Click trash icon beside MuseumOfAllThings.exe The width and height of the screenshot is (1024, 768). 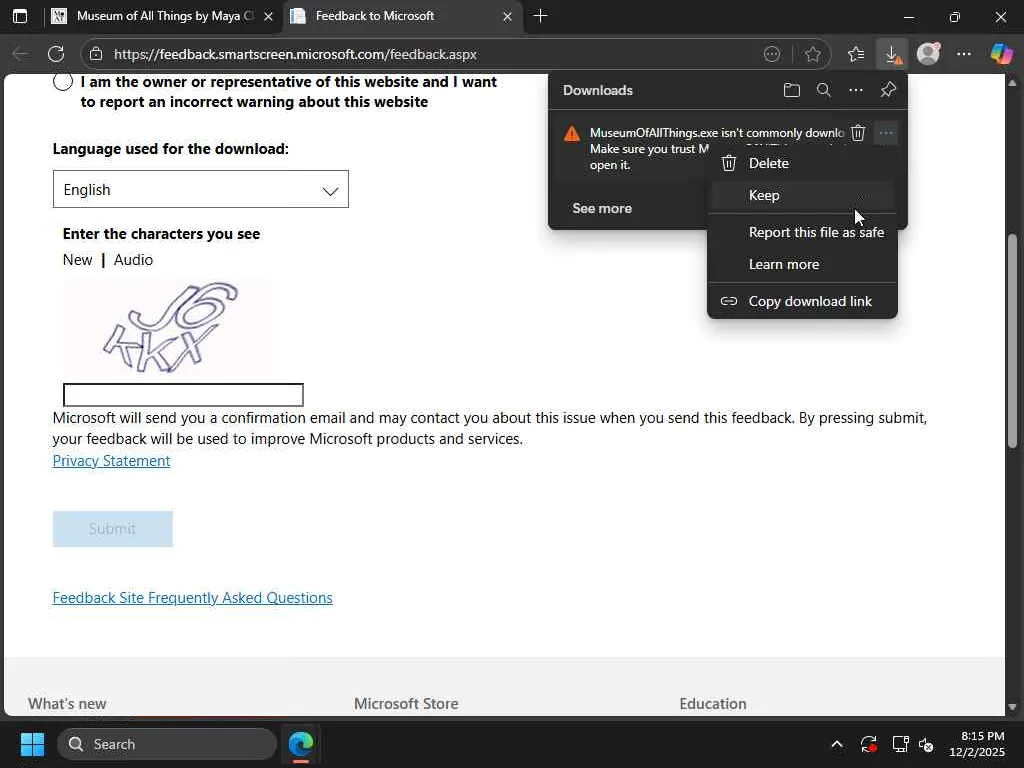858,133
